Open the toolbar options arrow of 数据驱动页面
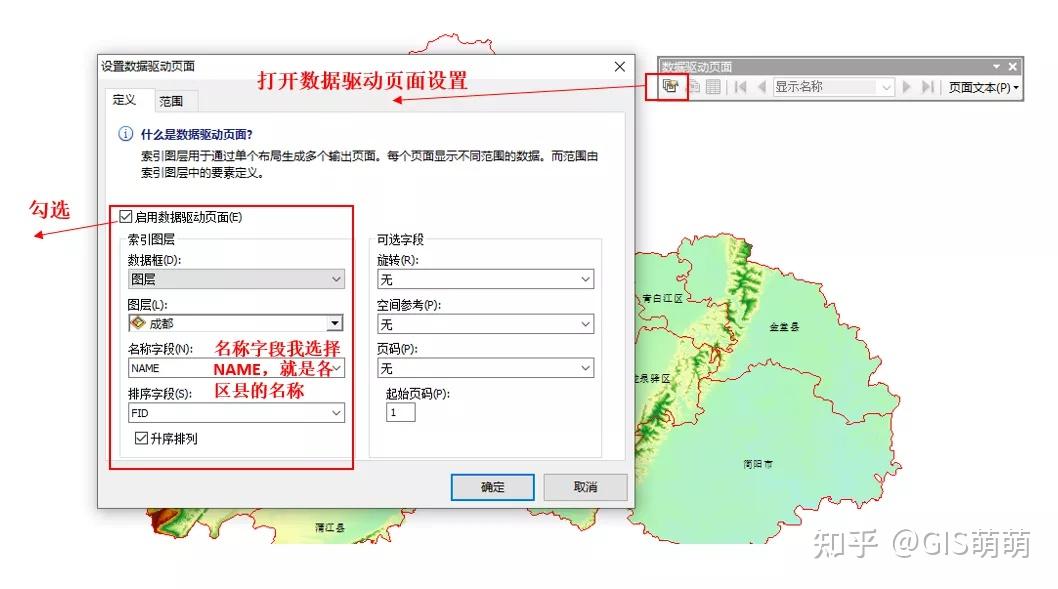 [x=996, y=66]
